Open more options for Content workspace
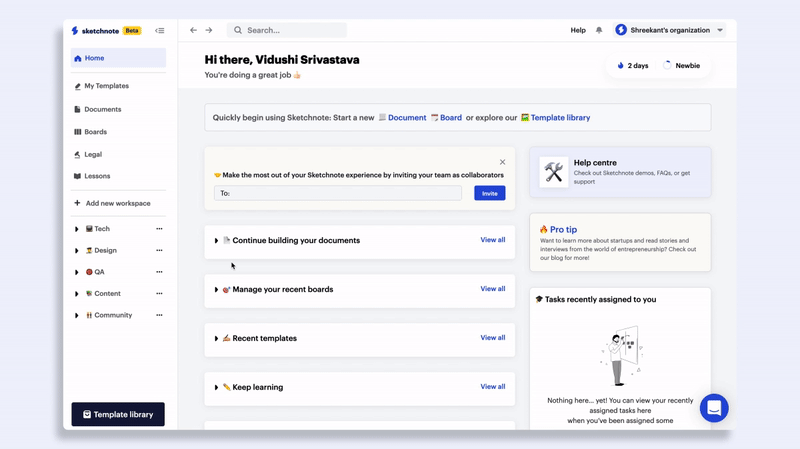Viewport: 800px width, 449px height. [x=159, y=293]
